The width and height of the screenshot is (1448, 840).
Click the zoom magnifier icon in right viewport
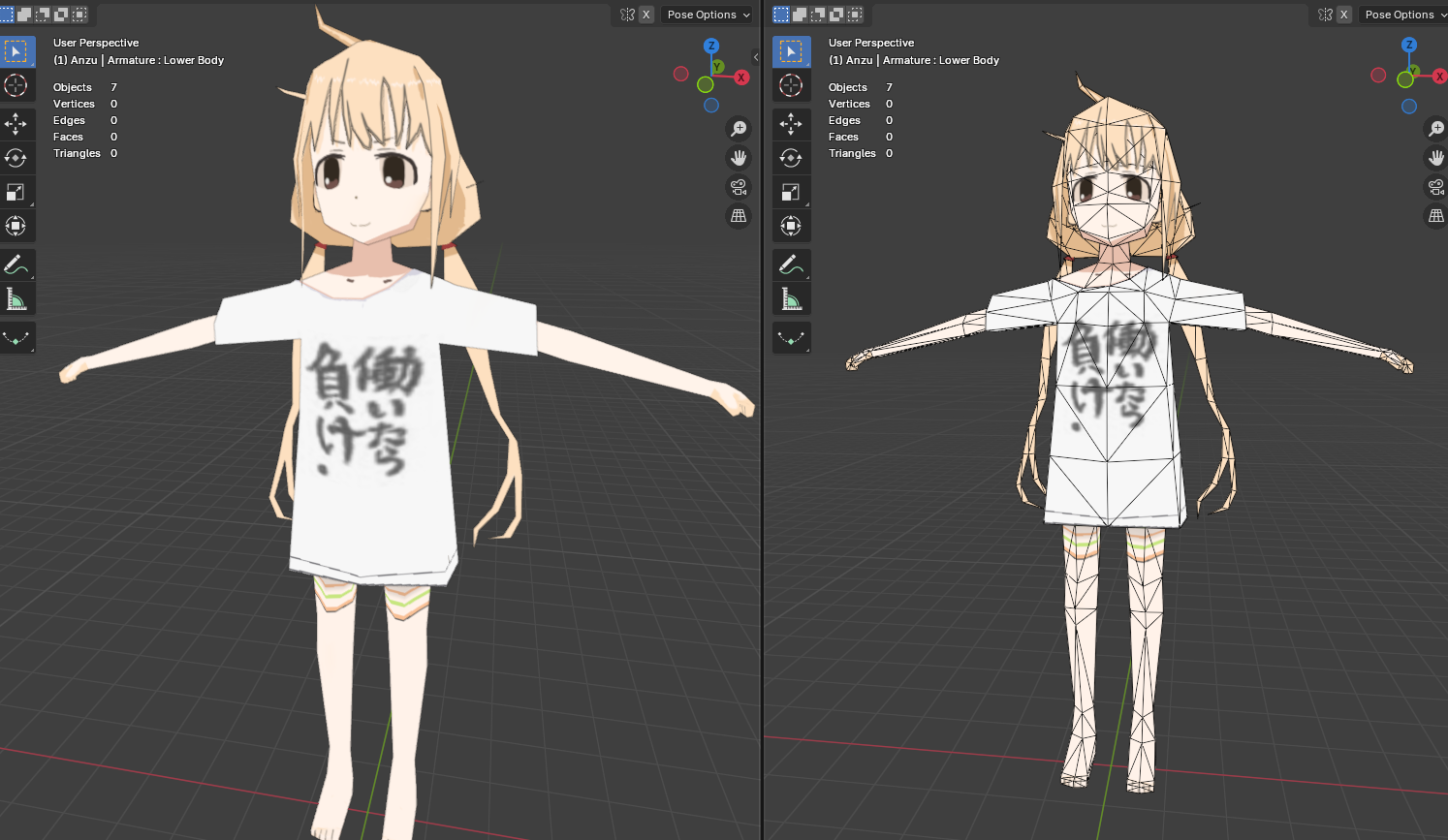1436,128
